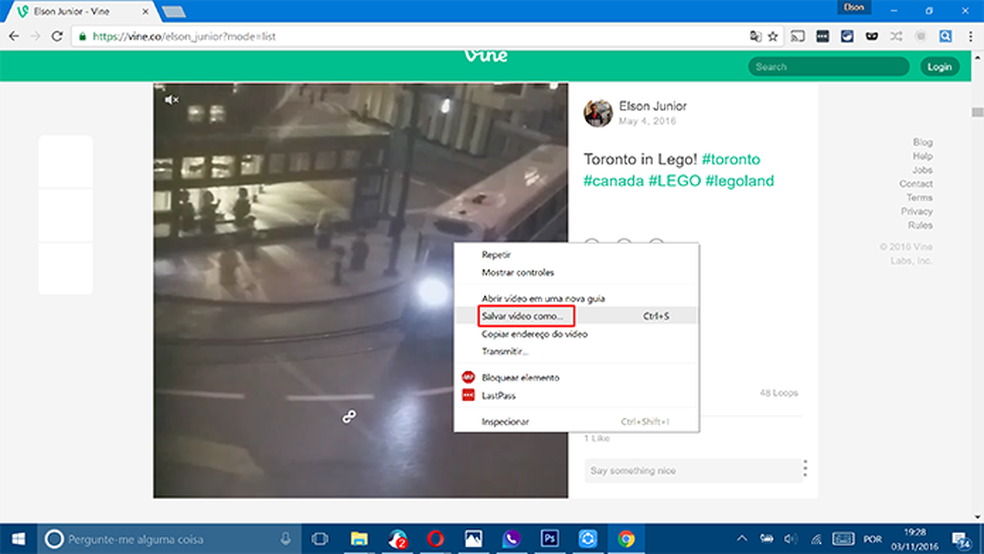984x554 pixels.
Task: Open the Privacy footer link
Action: click(917, 211)
